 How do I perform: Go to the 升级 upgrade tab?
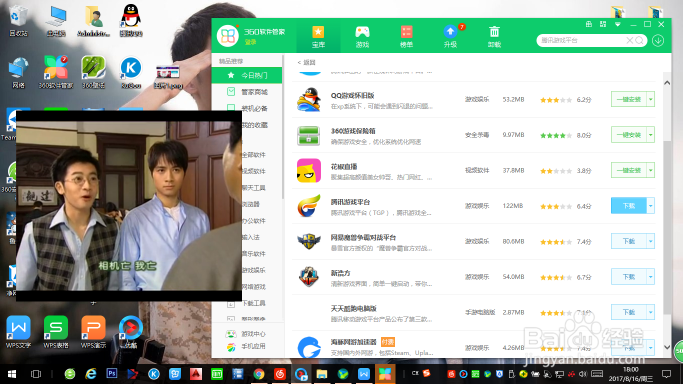pos(450,37)
